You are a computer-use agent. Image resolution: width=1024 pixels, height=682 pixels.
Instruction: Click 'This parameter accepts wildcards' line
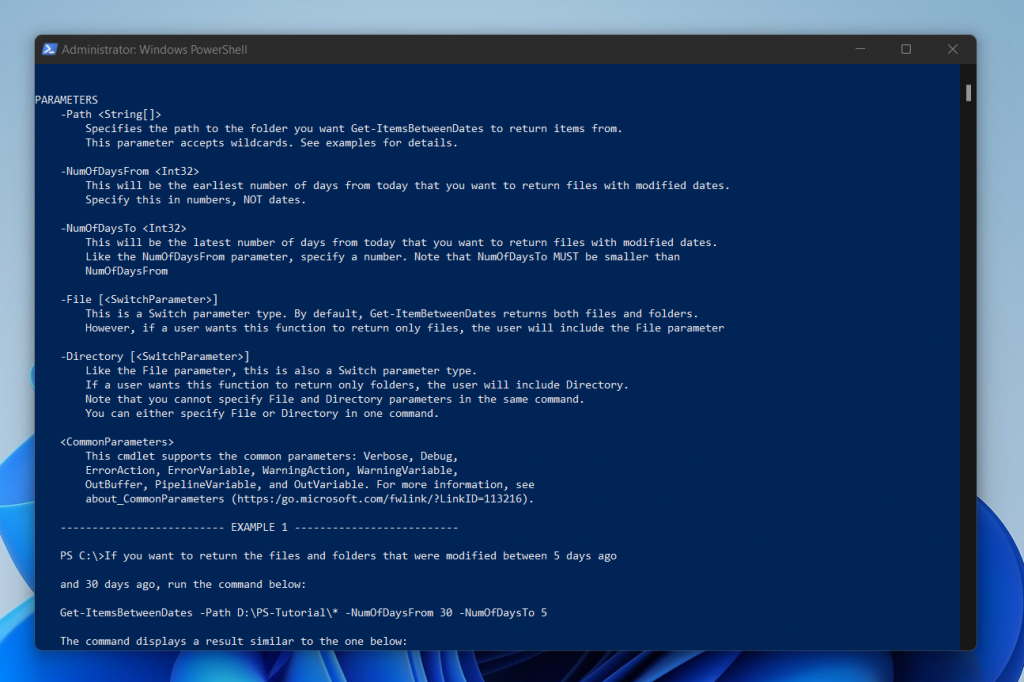coord(272,143)
